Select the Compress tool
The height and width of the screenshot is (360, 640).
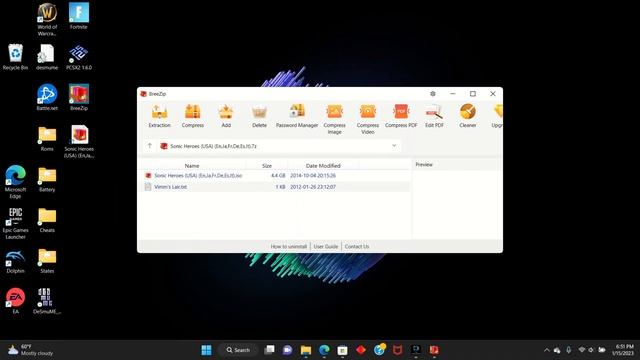pos(193,116)
